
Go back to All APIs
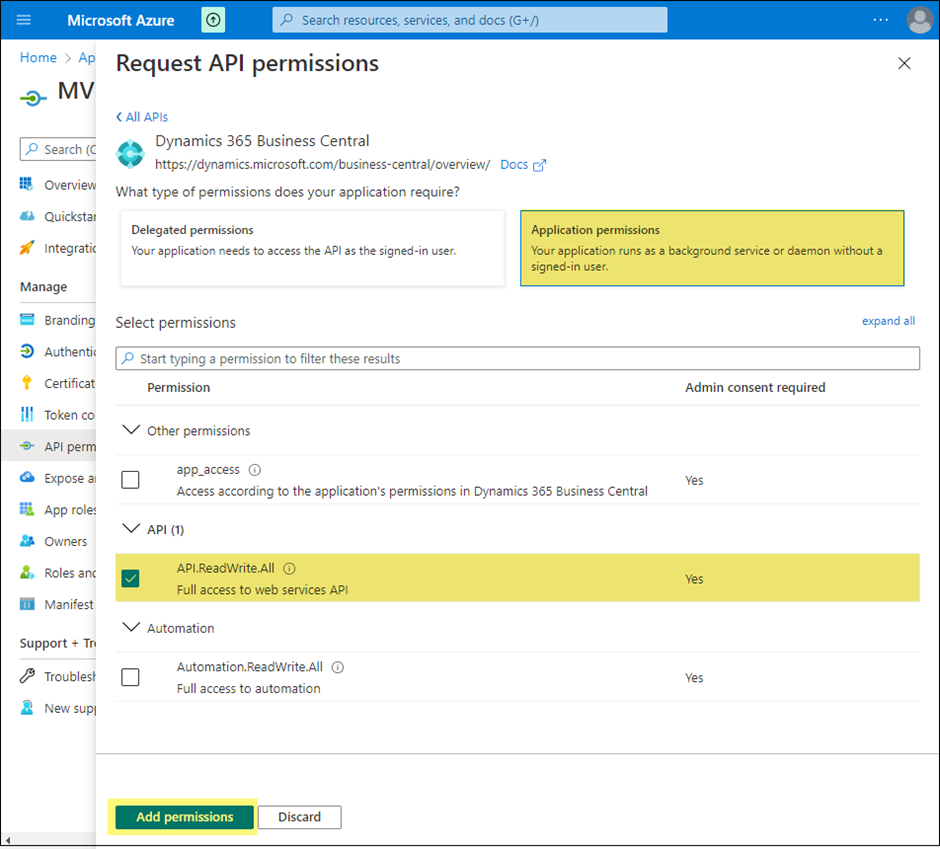tap(141, 117)
